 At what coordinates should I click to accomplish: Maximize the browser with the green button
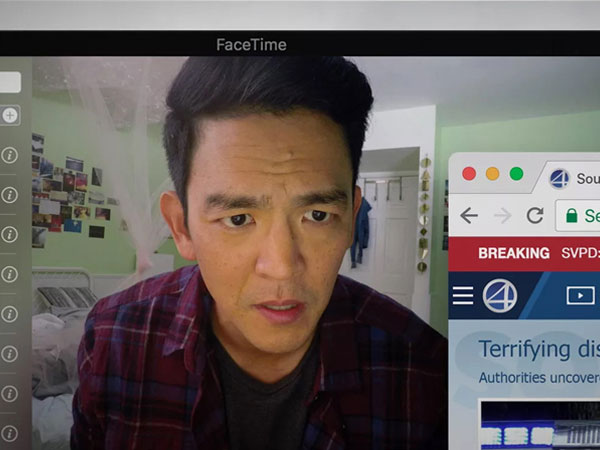[516, 174]
